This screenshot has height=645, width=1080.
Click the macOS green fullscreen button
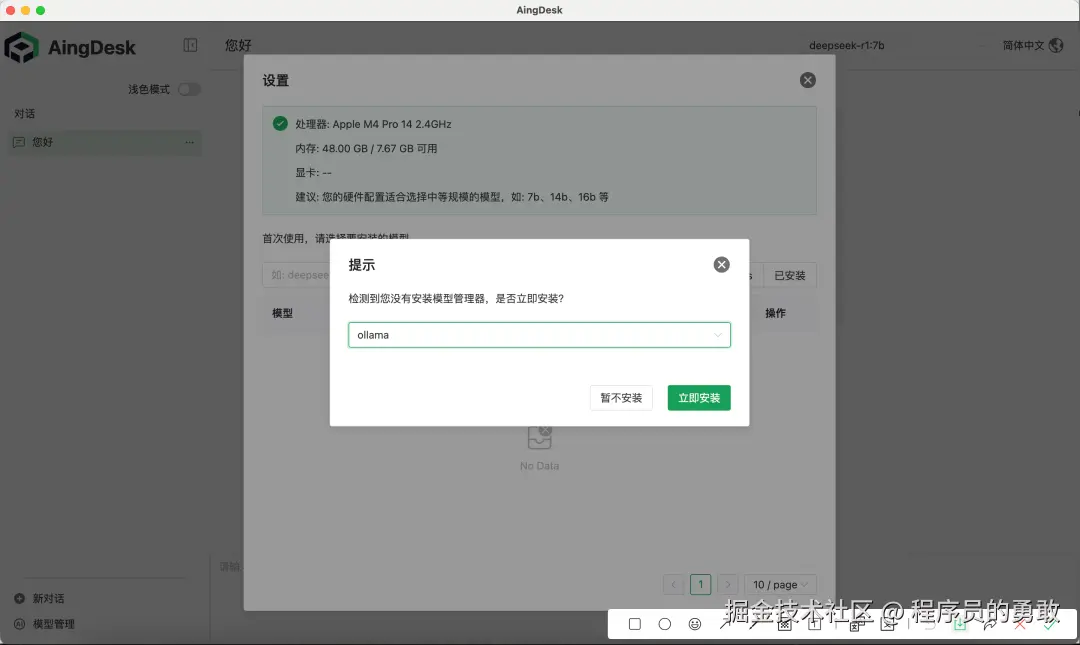click(x=41, y=10)
